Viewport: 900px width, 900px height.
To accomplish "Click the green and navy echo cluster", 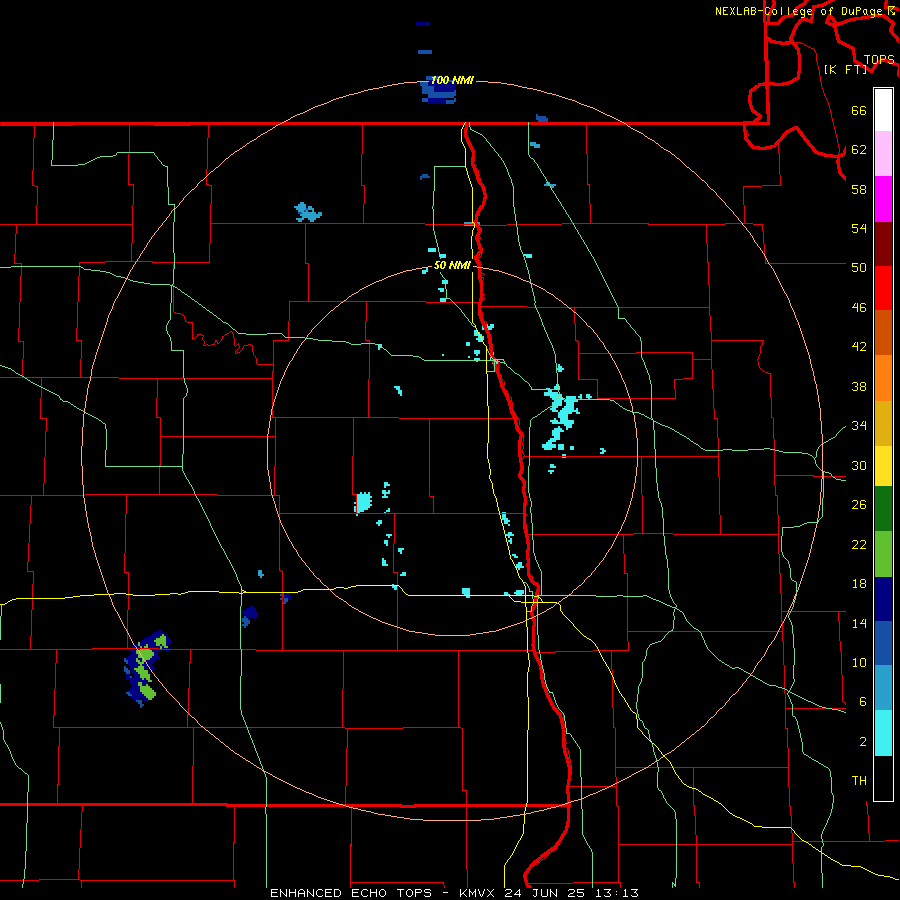I will (146, 669).
